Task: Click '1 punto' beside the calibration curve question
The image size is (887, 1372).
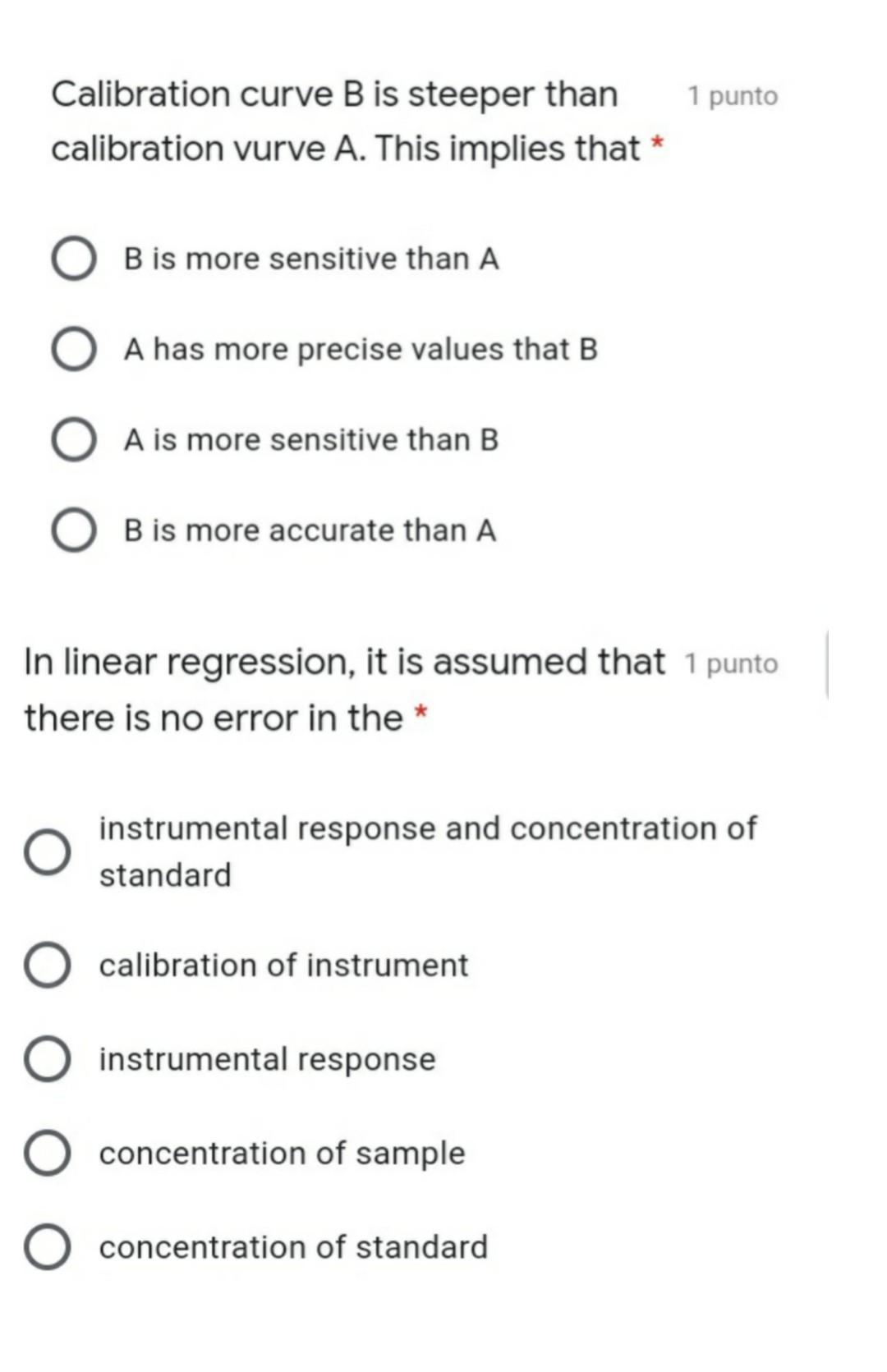Action: pos(733,97)
